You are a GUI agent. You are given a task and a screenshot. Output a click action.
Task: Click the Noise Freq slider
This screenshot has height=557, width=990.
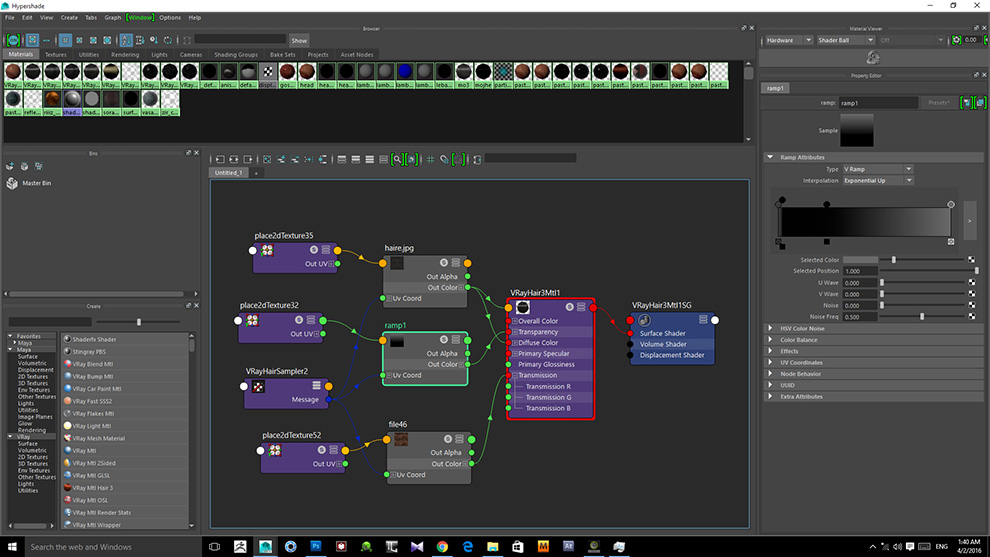click(921, 316)
